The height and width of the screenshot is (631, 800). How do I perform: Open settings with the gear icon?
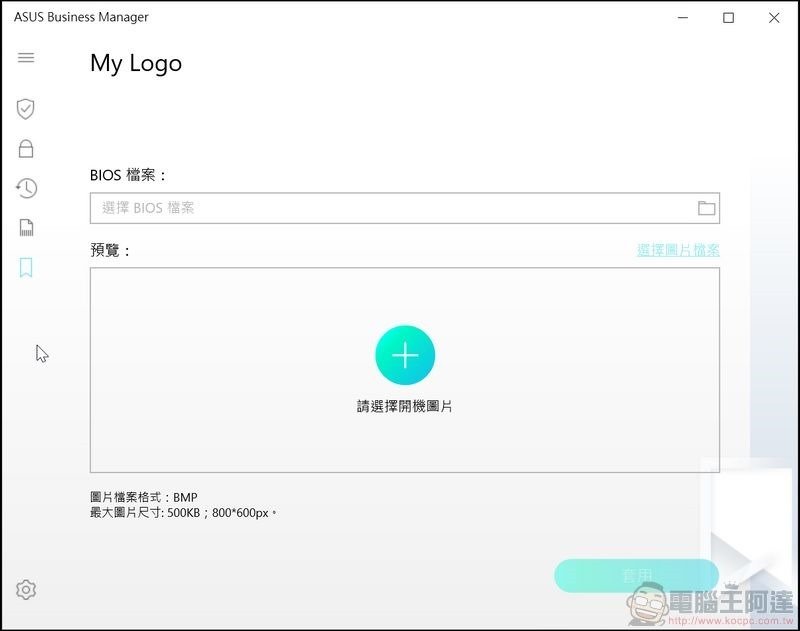point(26,591)
